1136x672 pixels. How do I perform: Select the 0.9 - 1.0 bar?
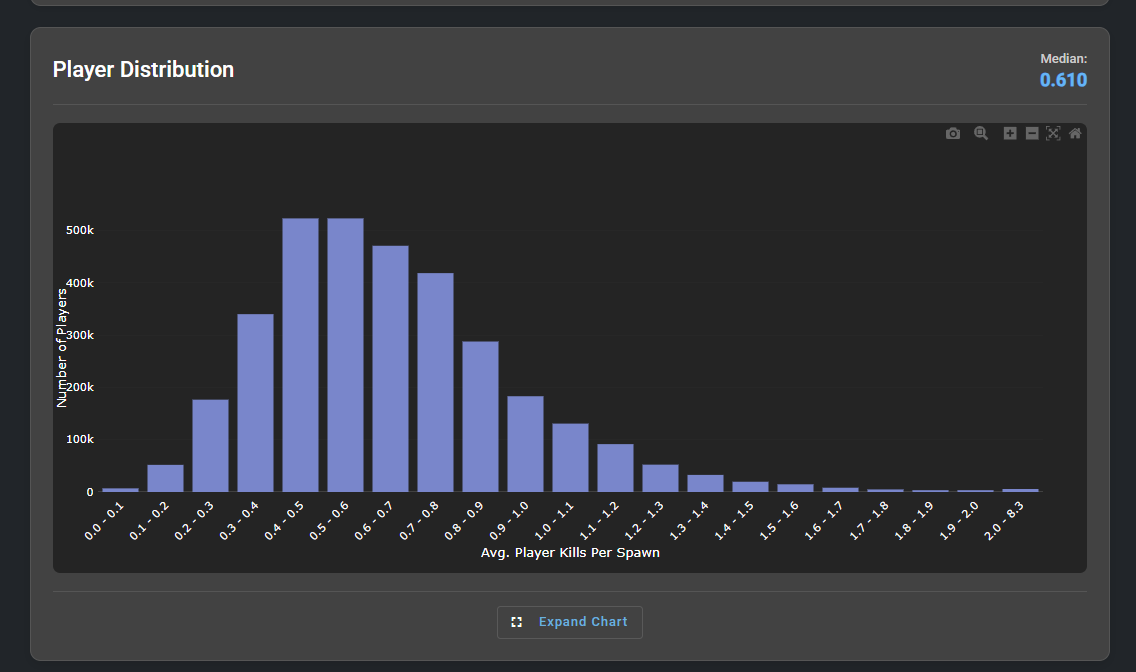(x=525, y=444)
